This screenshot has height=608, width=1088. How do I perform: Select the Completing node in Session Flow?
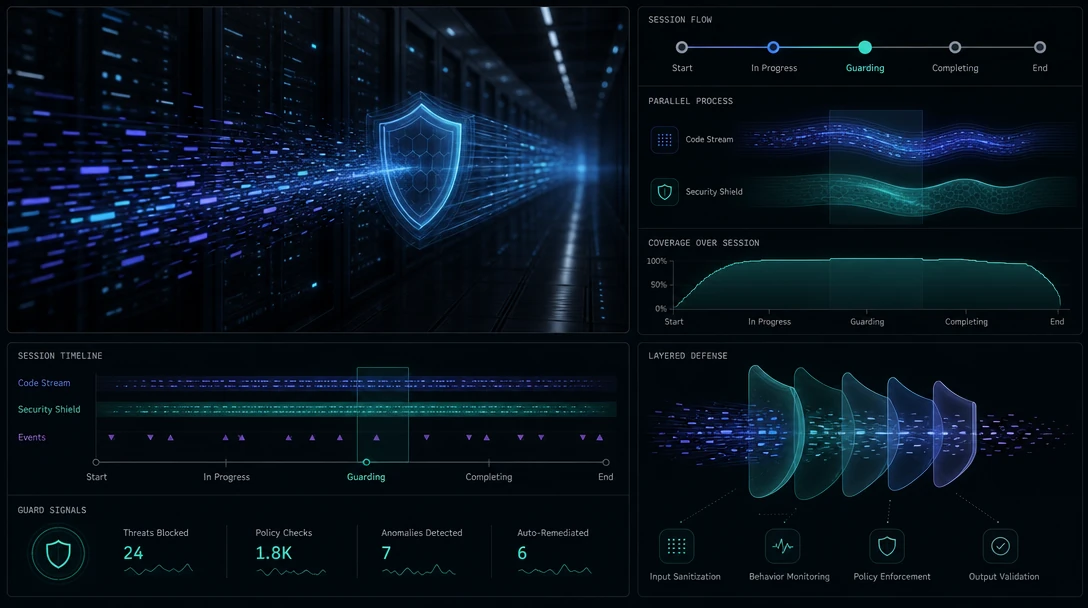955,47
